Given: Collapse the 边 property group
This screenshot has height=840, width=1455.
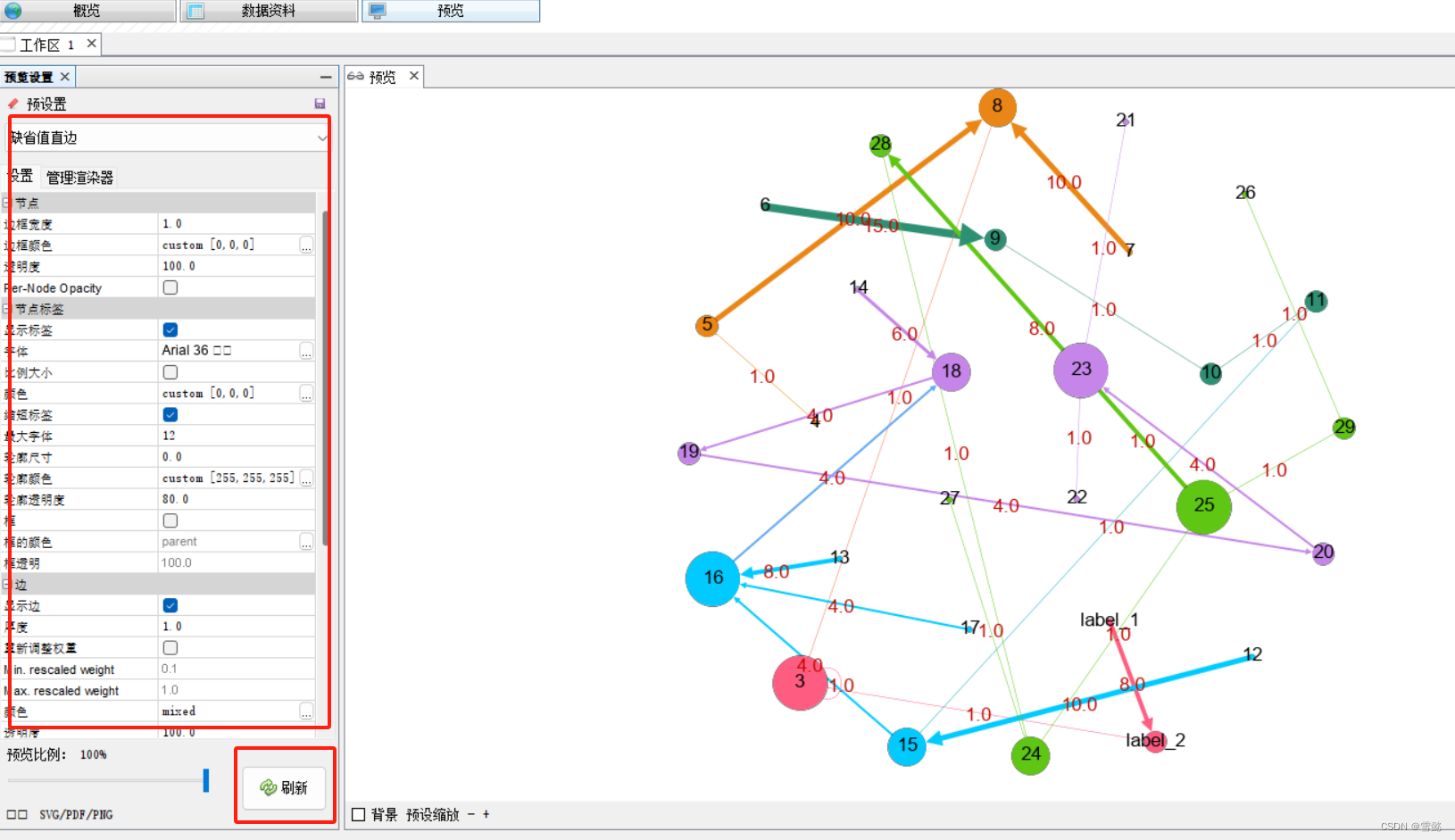Looking at the screenshot, I should click(x=6, y=585).
